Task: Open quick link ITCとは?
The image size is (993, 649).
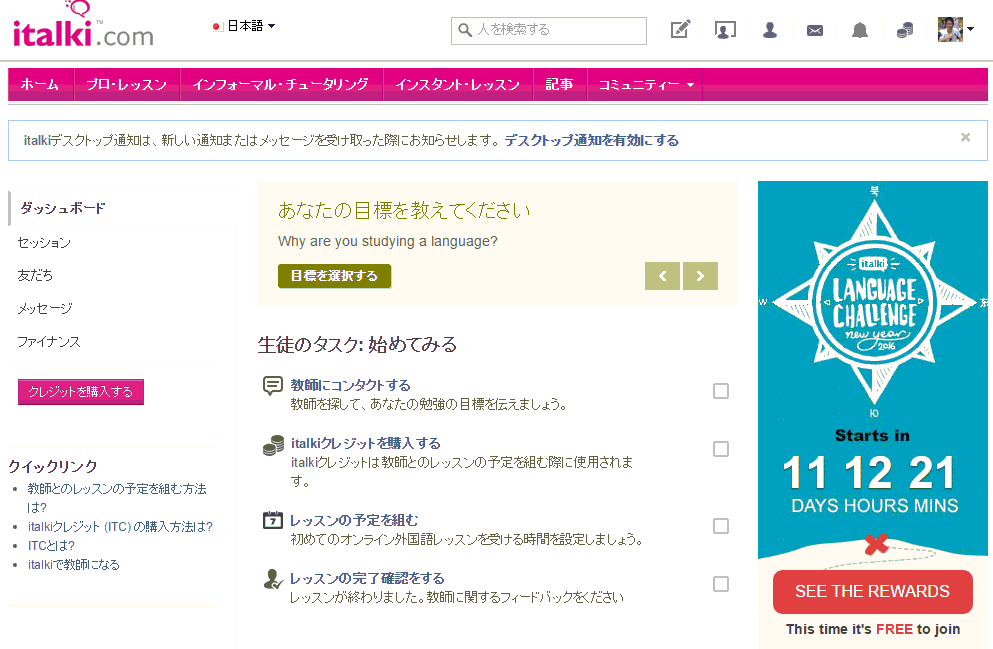Action: pyautogui.click(x=51, y=546)
